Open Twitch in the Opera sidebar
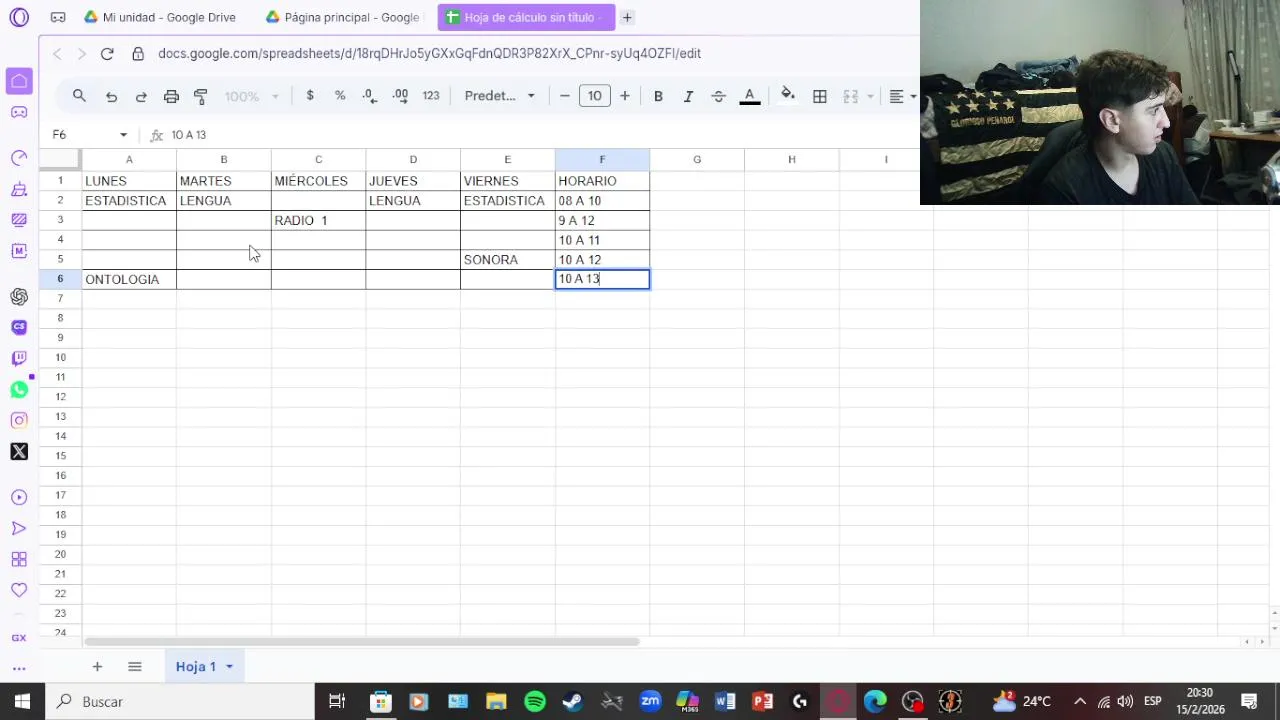 (19, 358)
